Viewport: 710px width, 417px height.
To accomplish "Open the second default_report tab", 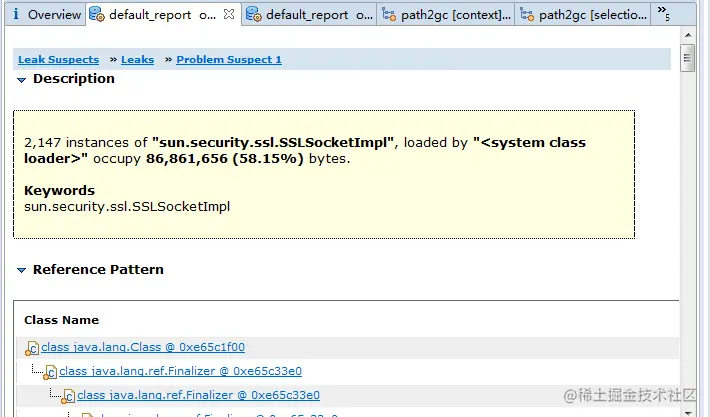I will coord(309,14).
